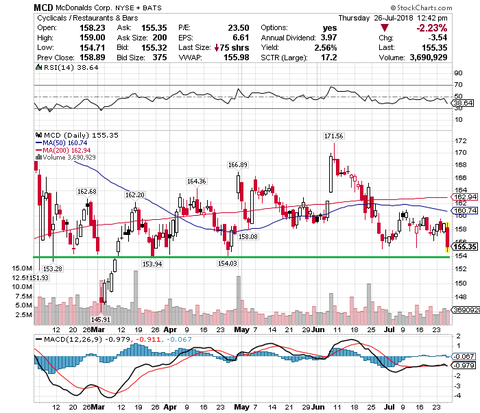This screenshot has width=480, height=413.
Task: Click the 171.56 peak price label
Action: (334, 136)
